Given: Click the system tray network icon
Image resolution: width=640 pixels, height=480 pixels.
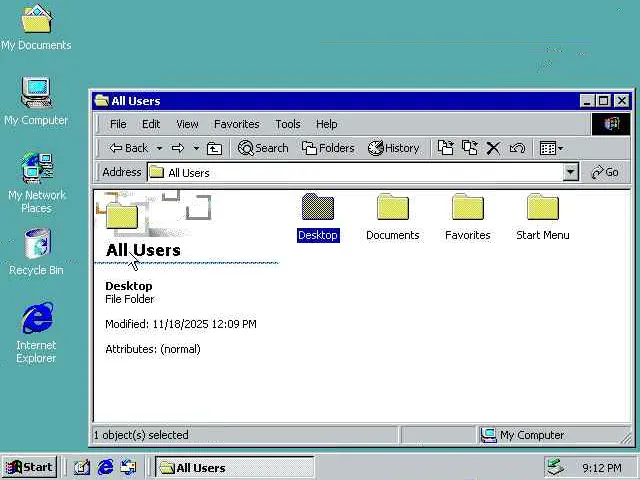Looking at the screenshot, I should point(556,467).
